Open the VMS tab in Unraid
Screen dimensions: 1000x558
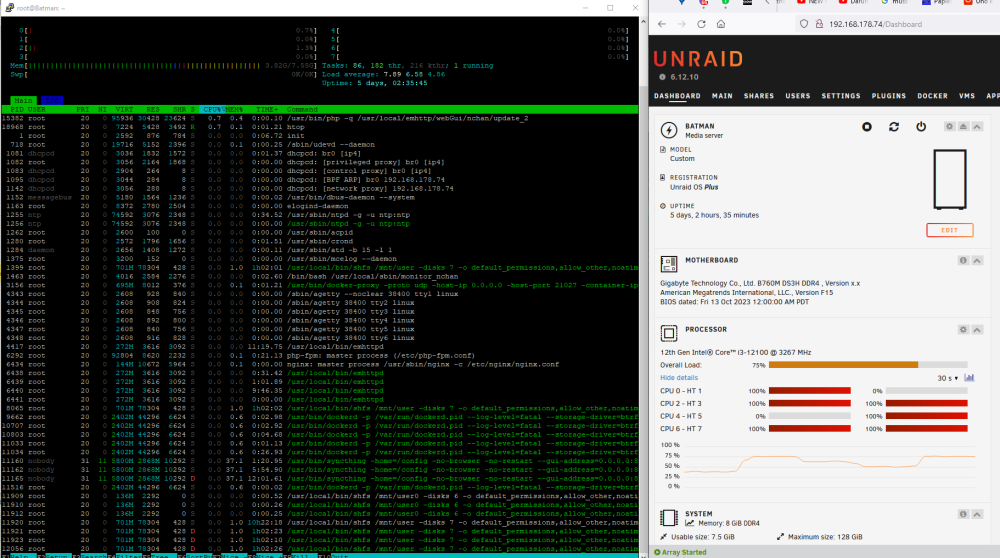point(967,96)
